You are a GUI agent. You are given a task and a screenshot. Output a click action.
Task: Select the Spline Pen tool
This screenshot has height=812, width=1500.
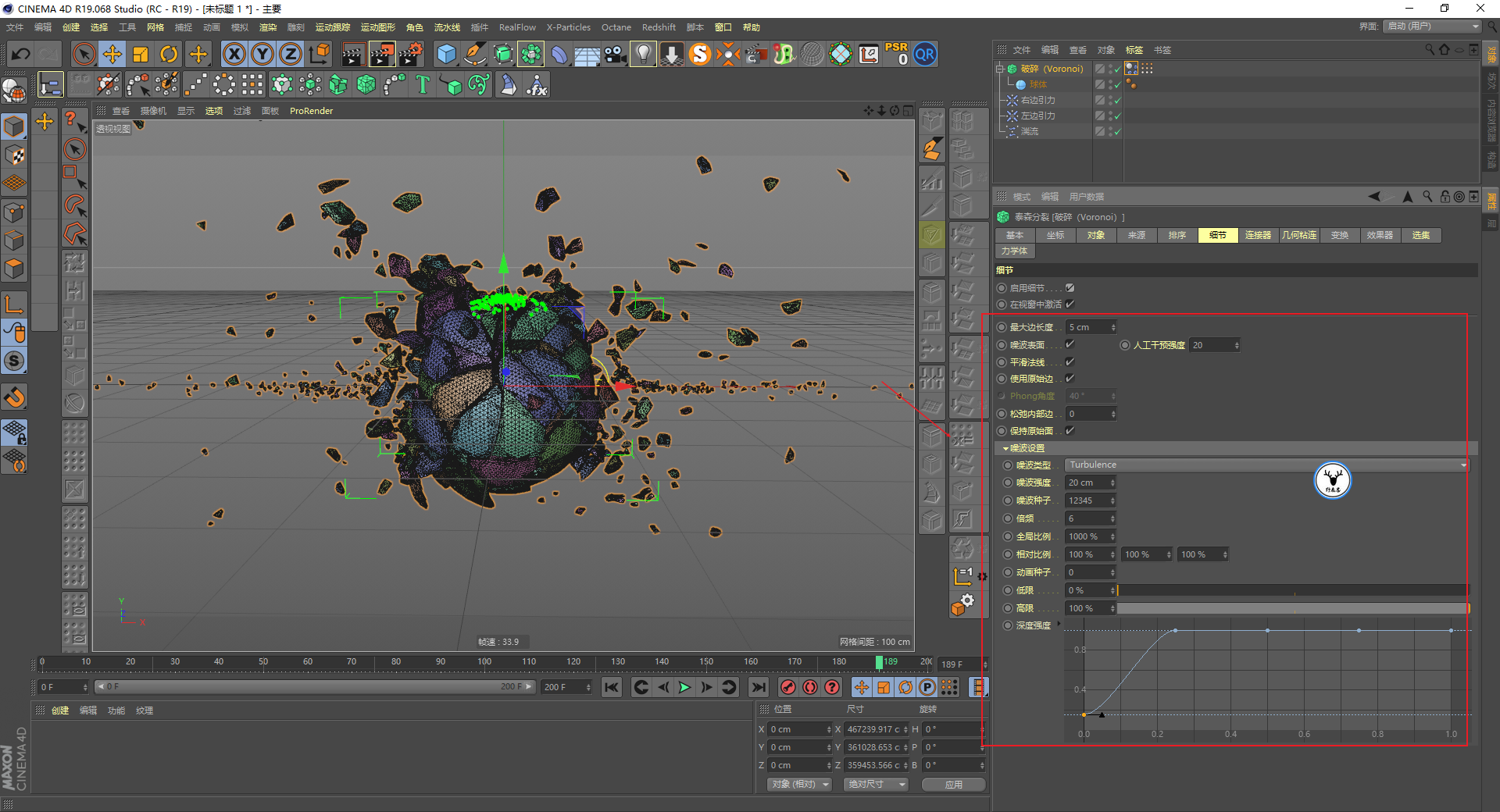[474, 54]
